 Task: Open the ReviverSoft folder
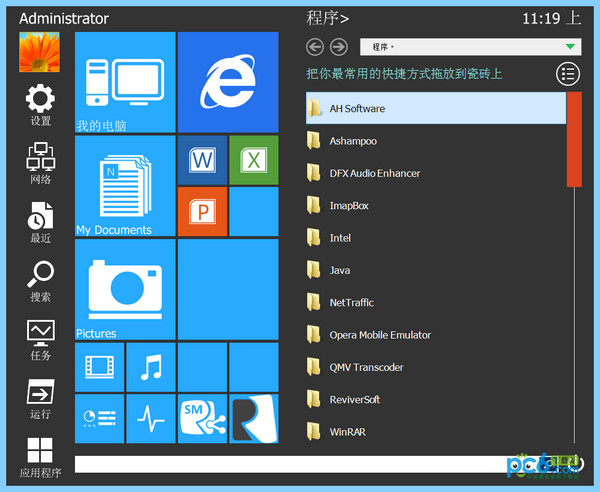pyautogui.click(x=436, y=399)
